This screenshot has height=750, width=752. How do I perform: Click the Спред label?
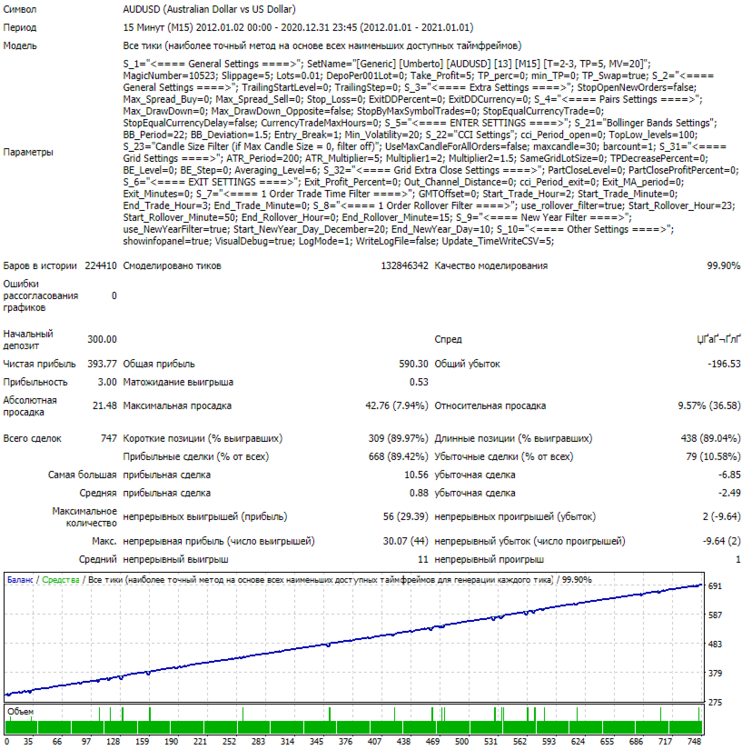[448, 339]
